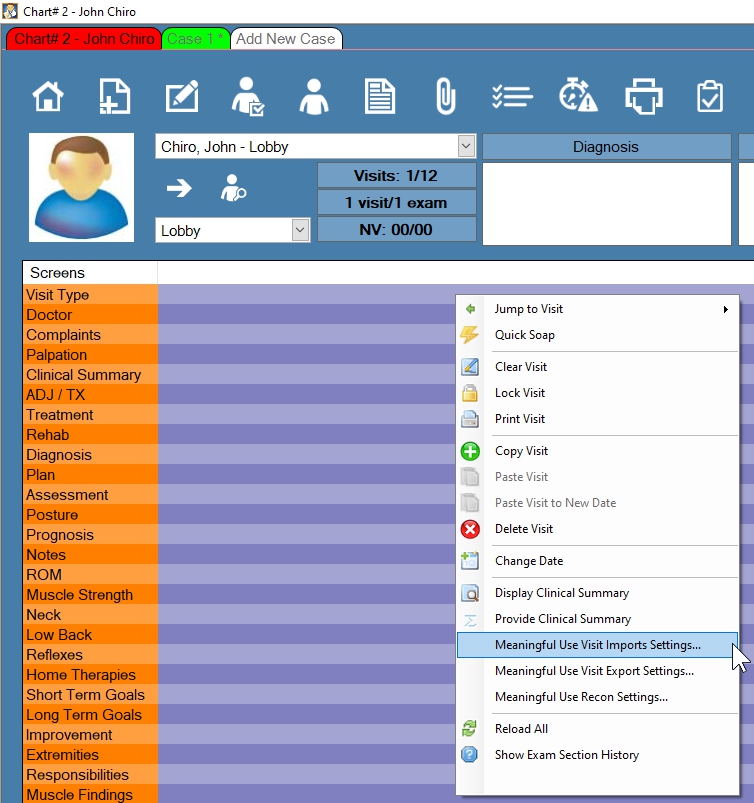Click the printer icon in toolbar
This screenshot has width=754, height=803.
tap(643, 97)
